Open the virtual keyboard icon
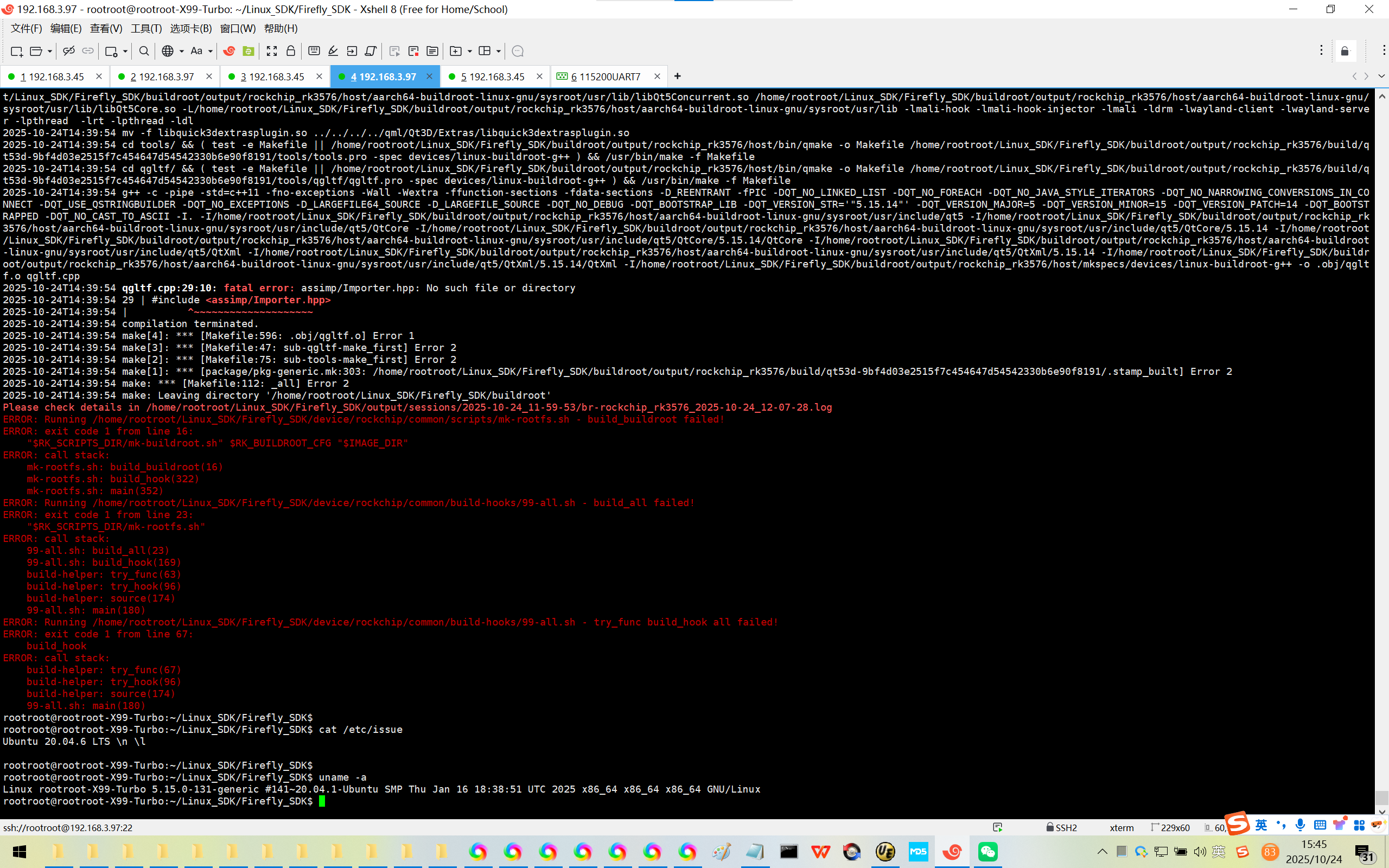Screen dimensions: 1389x868 pos(314,51)
